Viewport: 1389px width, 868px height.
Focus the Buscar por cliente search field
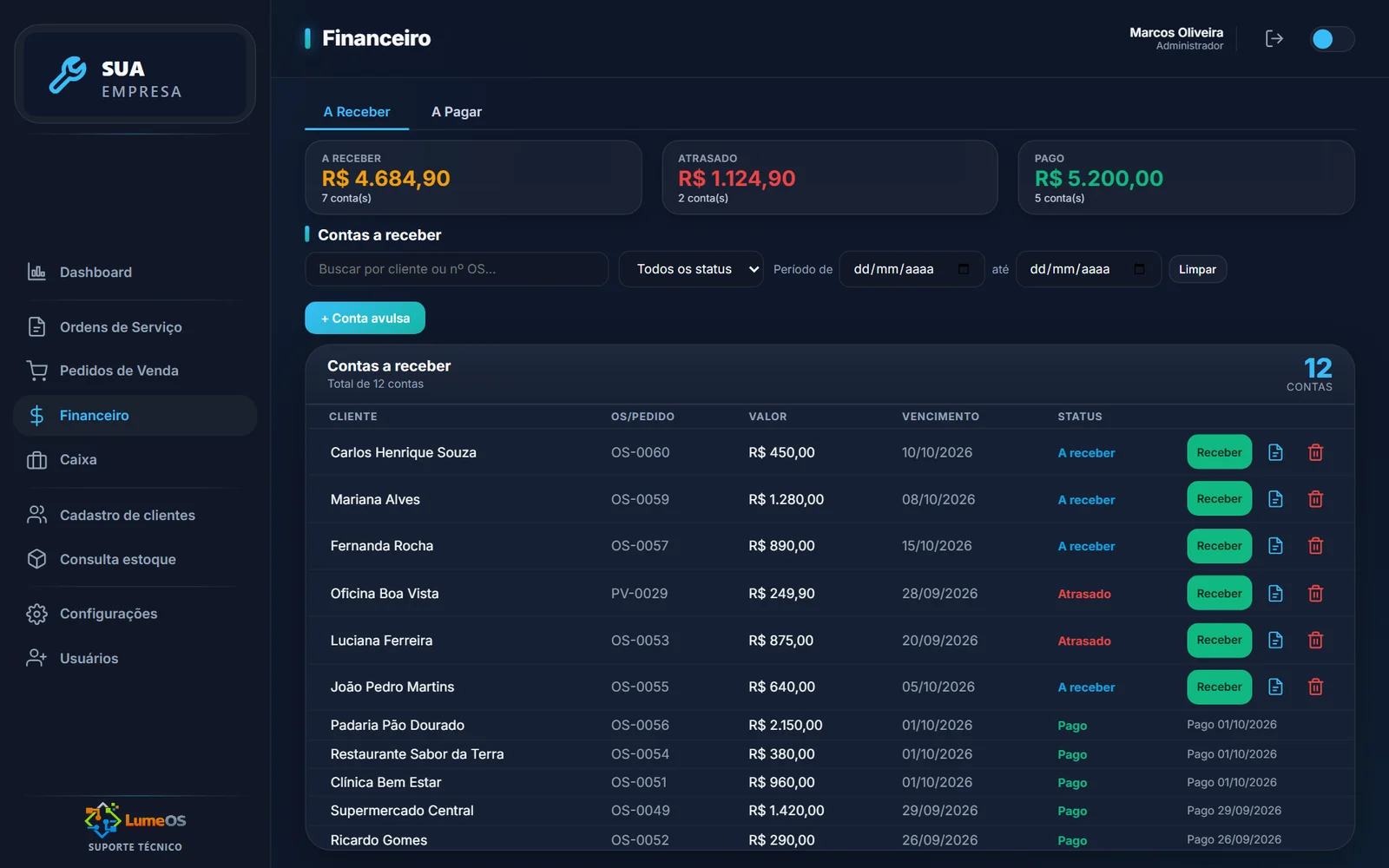pos(457,269)
